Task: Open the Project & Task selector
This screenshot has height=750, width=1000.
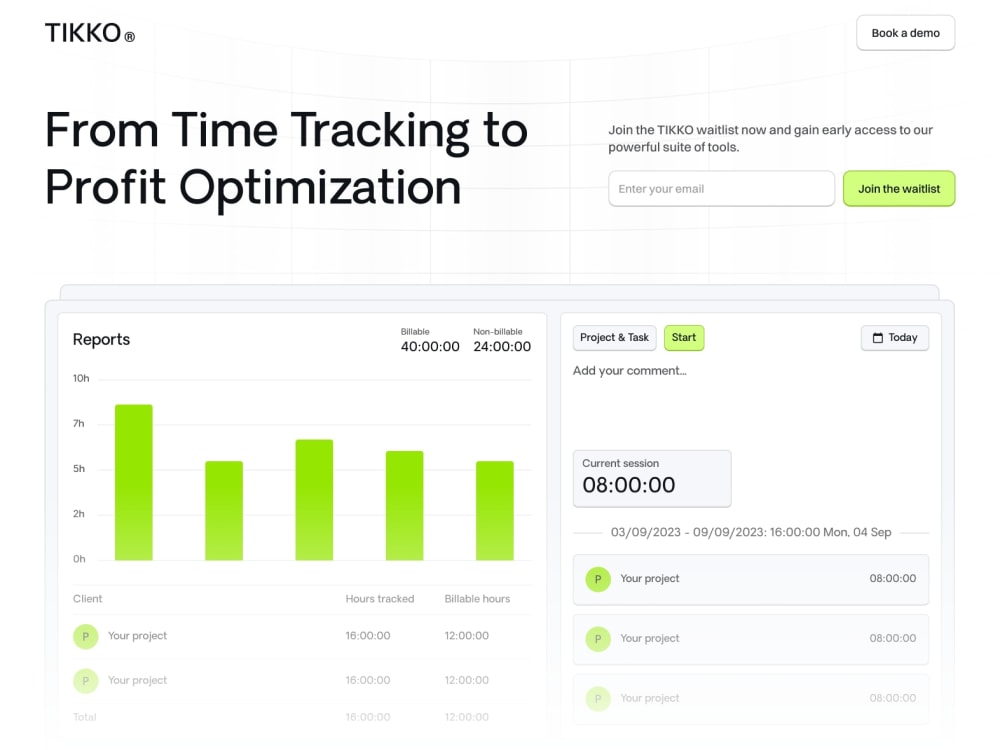Action: pyautogui.click(x=614, y=337)
